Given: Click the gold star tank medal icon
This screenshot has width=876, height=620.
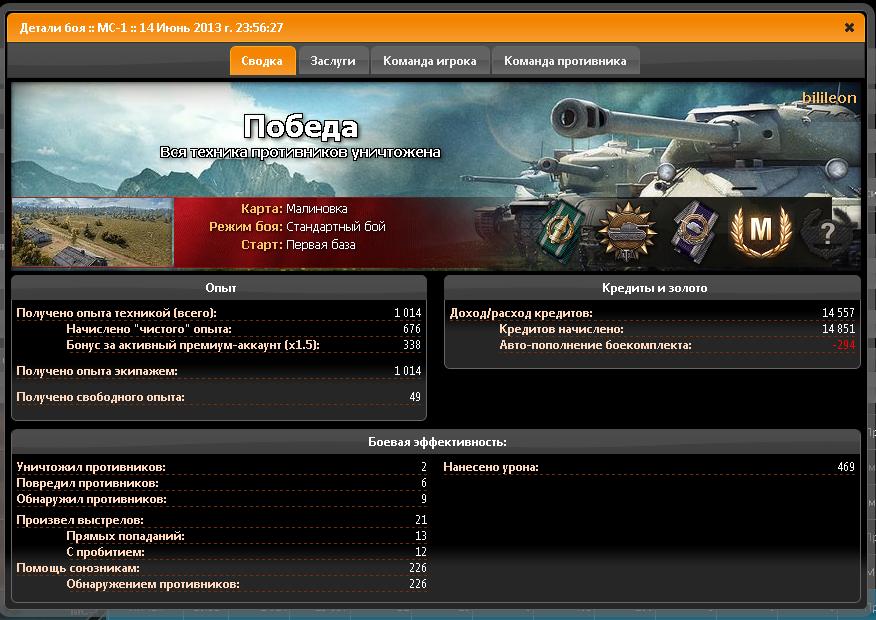Looking at the screenshot, I should tap(627, 231).
